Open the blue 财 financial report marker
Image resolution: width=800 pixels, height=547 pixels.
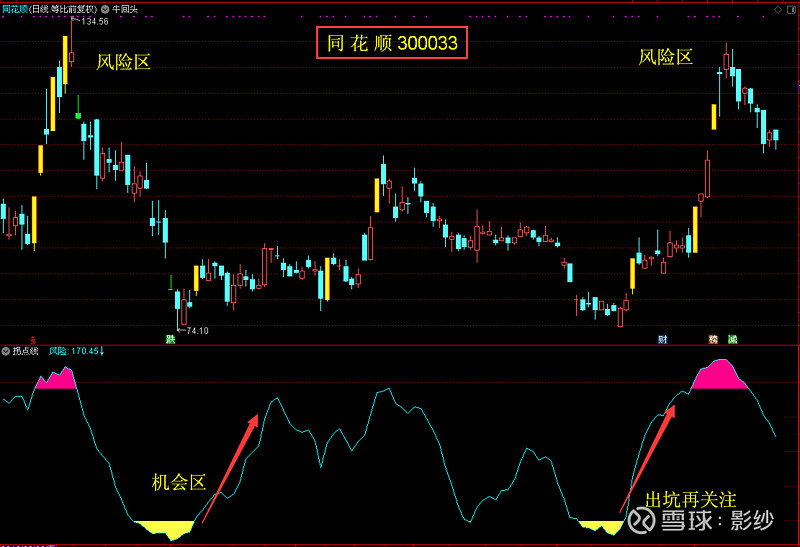[x=662, y=339]
